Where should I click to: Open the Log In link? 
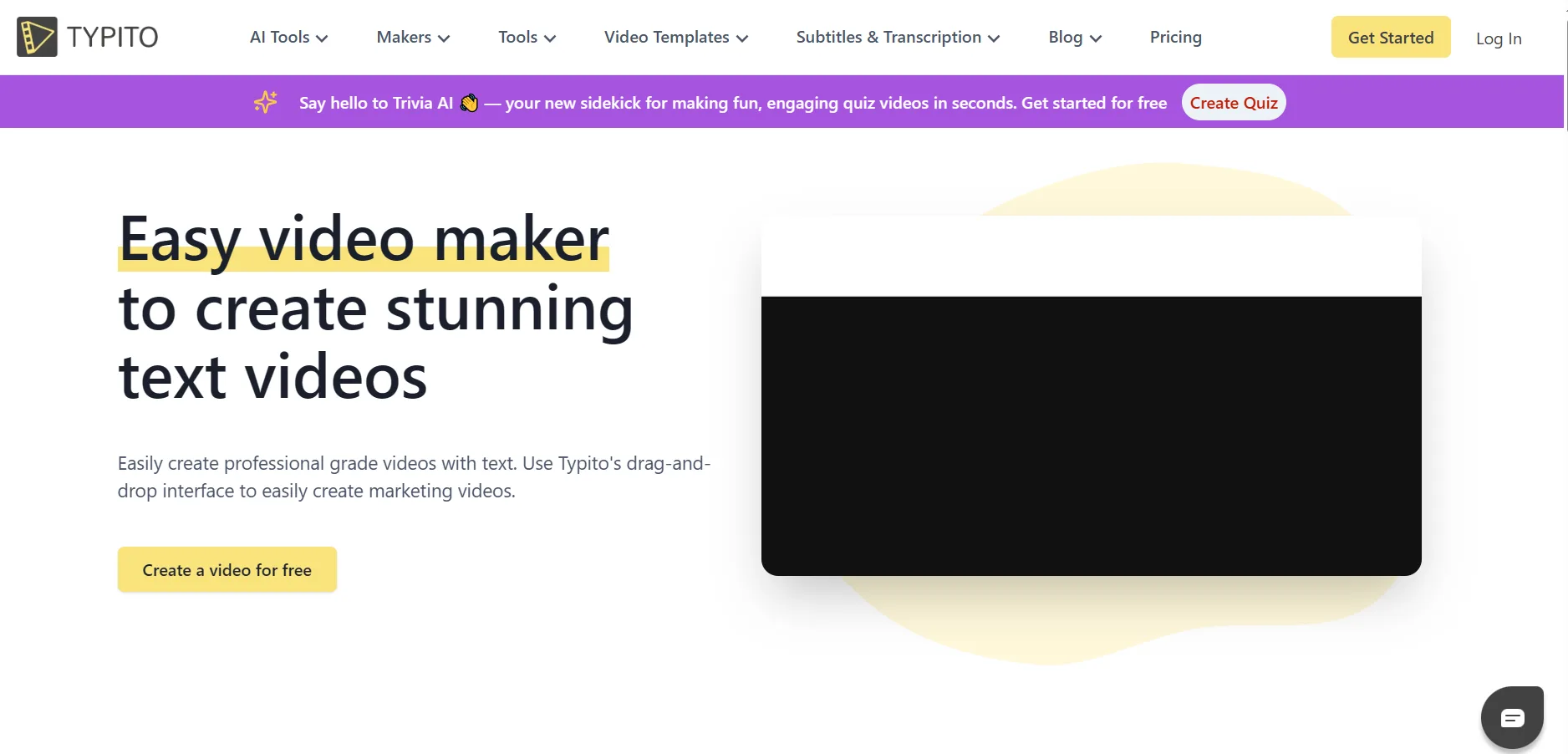tap(1499, 38)
